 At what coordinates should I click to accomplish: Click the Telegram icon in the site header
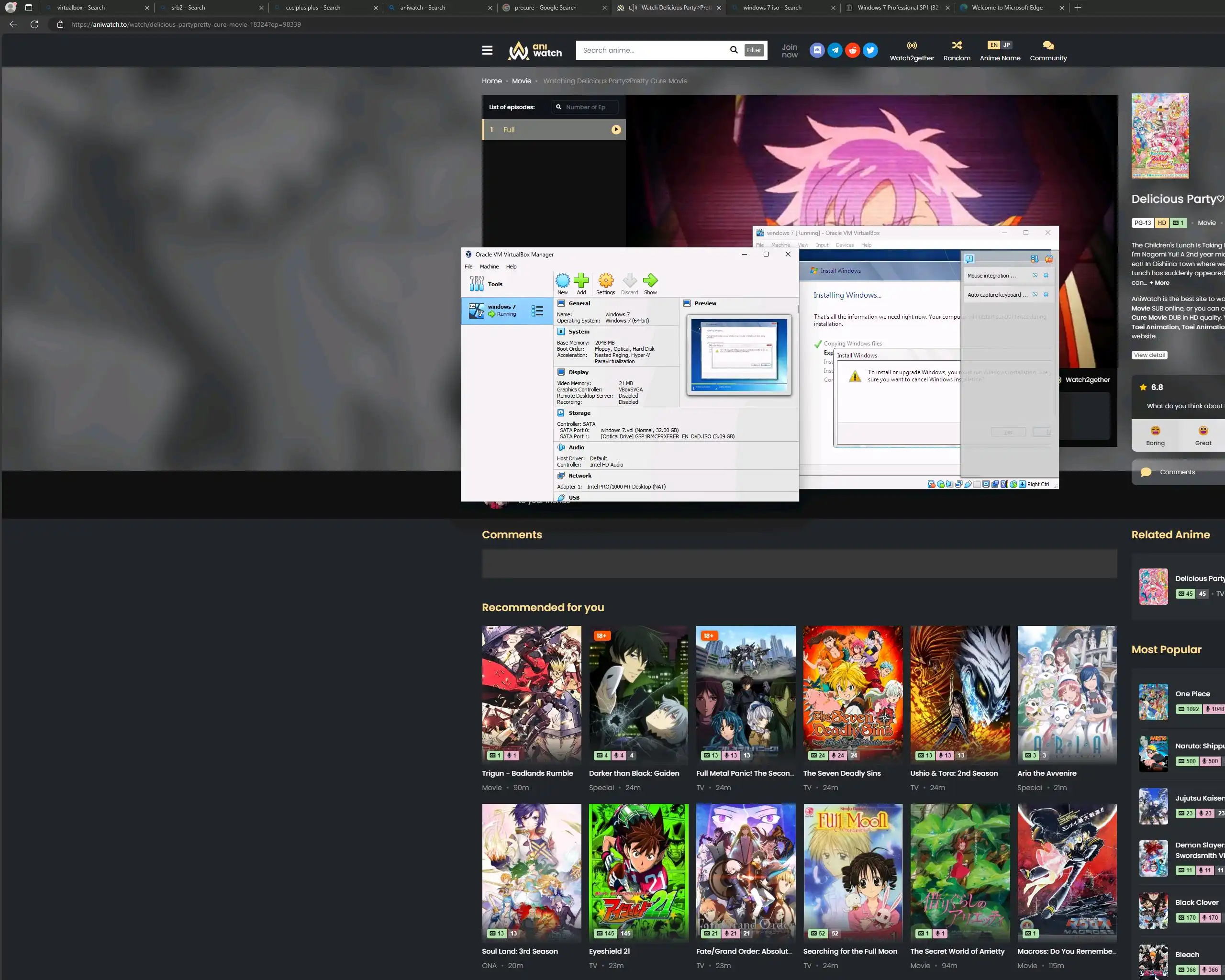pos(835,51)
